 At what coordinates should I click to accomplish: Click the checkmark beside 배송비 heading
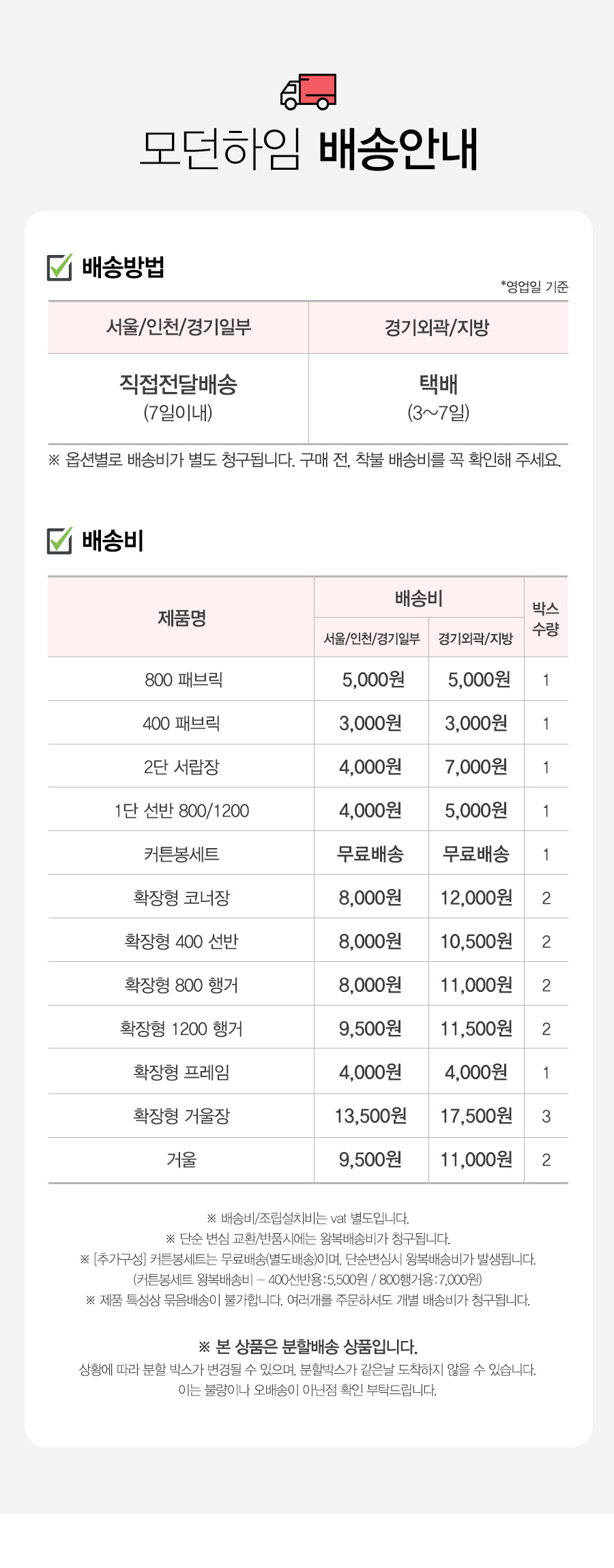60,540
